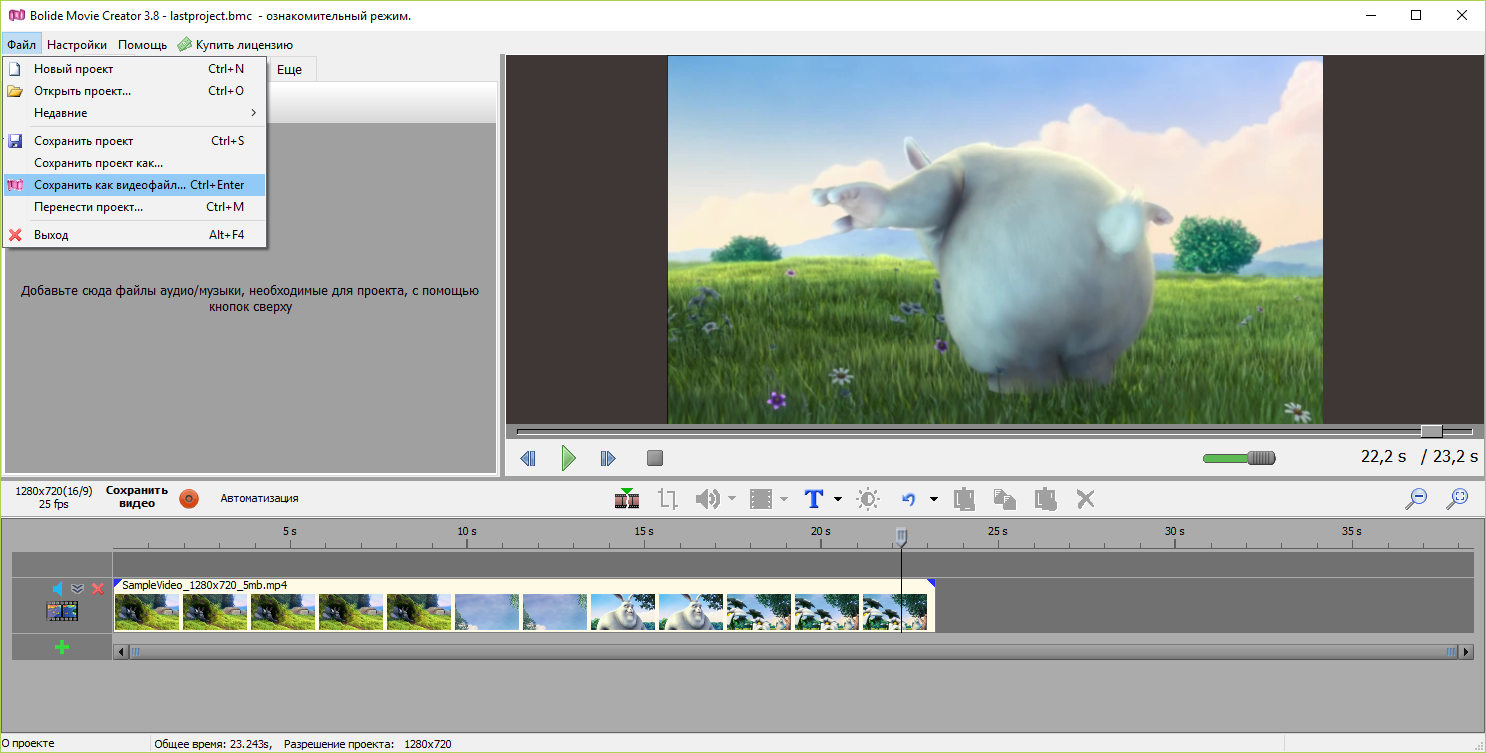Click the video preview image
Image resolution: width=1486 pixels, height=753 pixels.
(995, 240)
